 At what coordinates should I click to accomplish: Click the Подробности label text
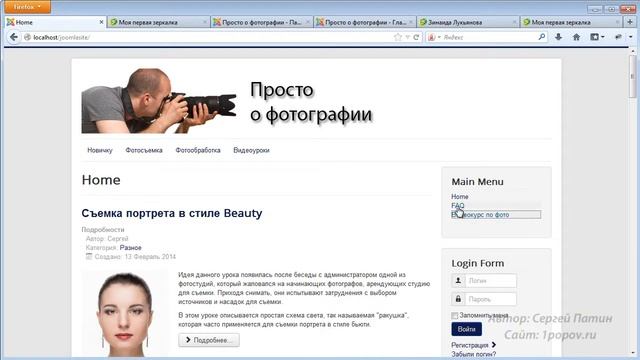point(103,230)
